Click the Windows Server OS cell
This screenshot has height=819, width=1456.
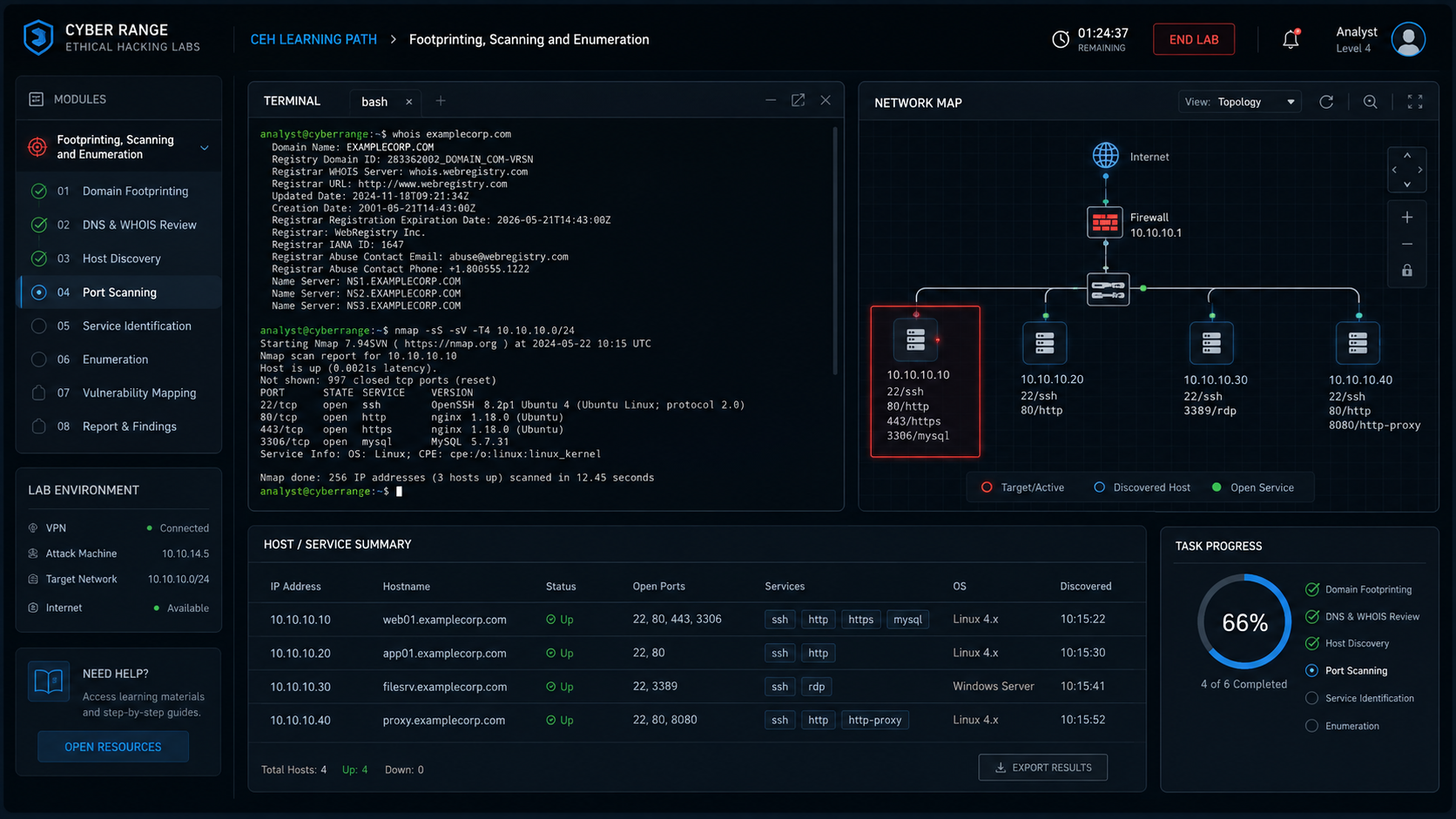994,687
